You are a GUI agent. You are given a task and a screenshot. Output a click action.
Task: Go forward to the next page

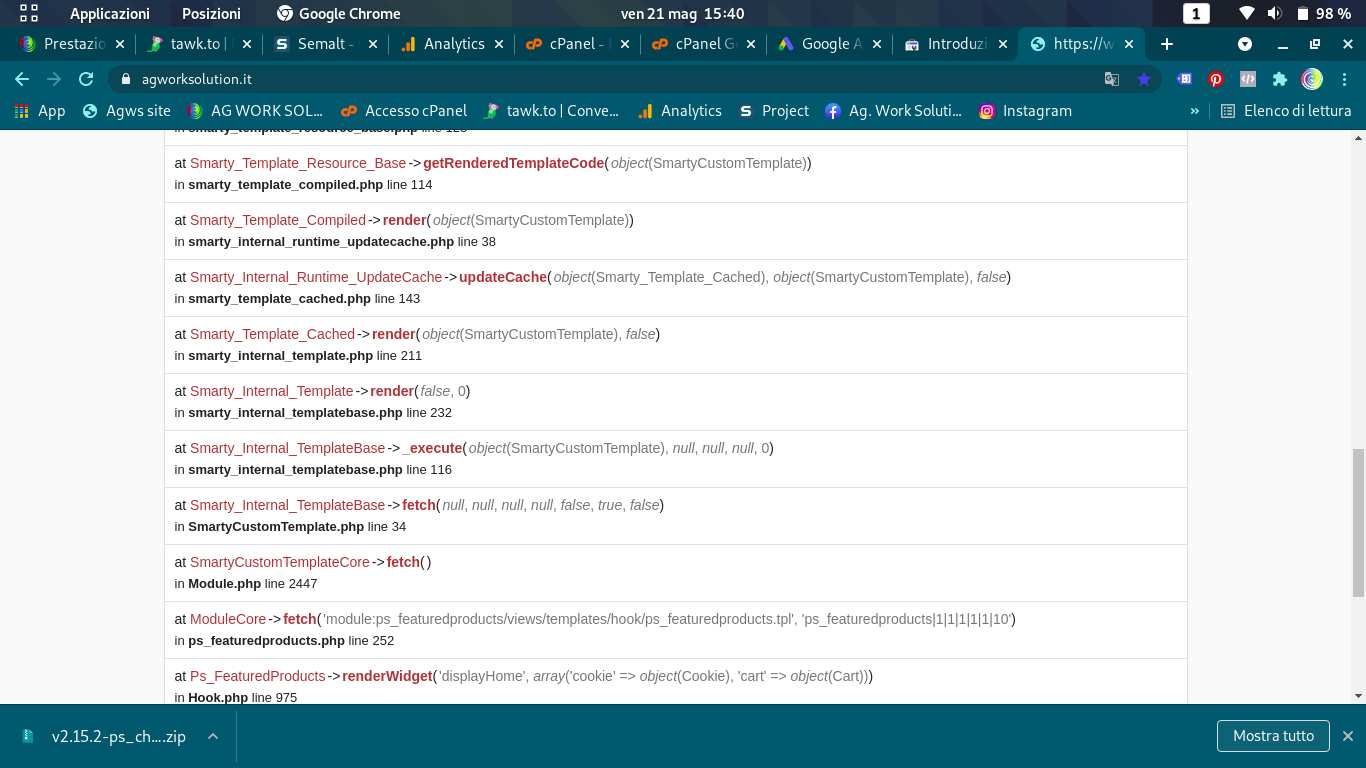pos(54,79)
